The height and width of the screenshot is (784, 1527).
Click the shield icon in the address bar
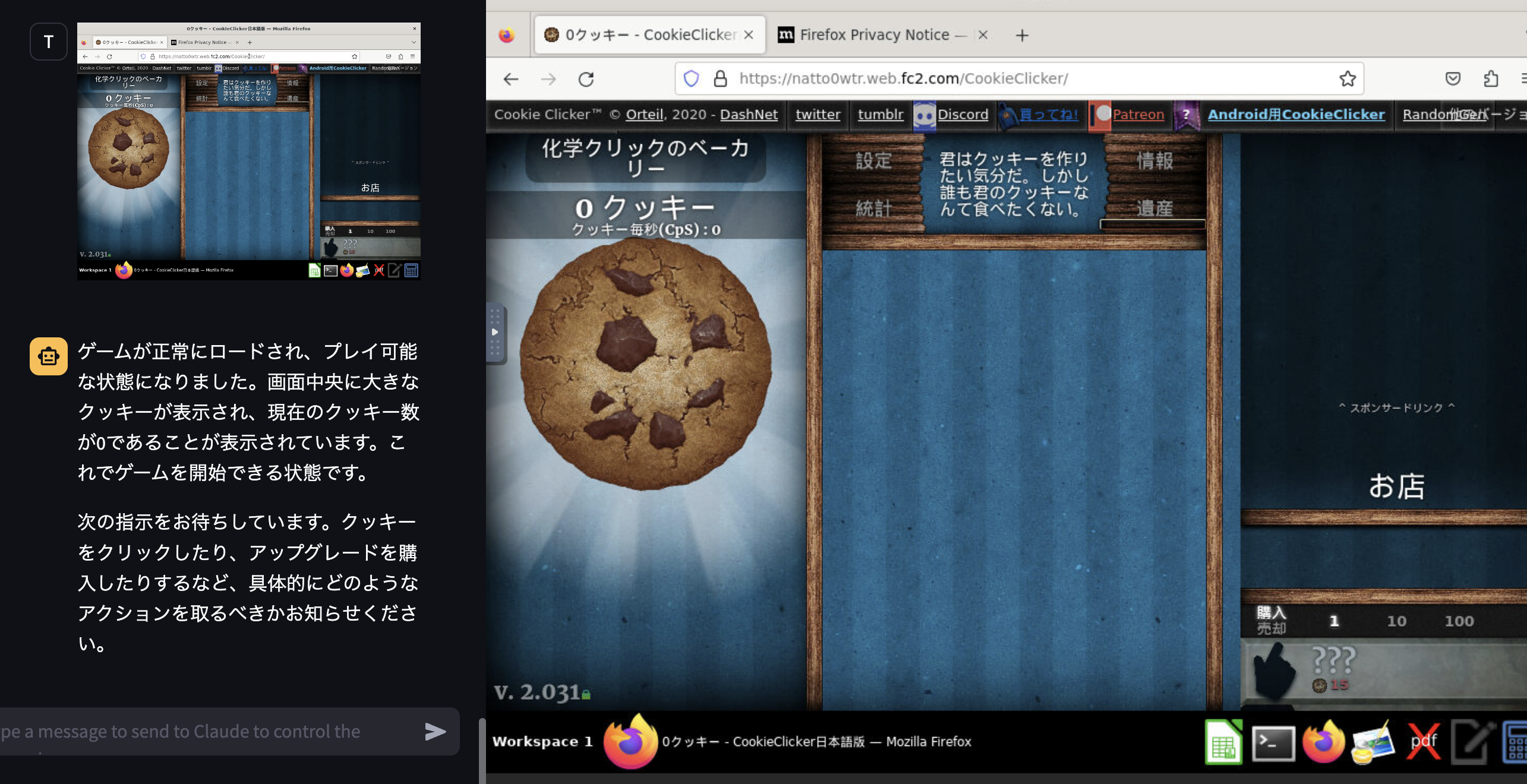click(x=691, y=78)
